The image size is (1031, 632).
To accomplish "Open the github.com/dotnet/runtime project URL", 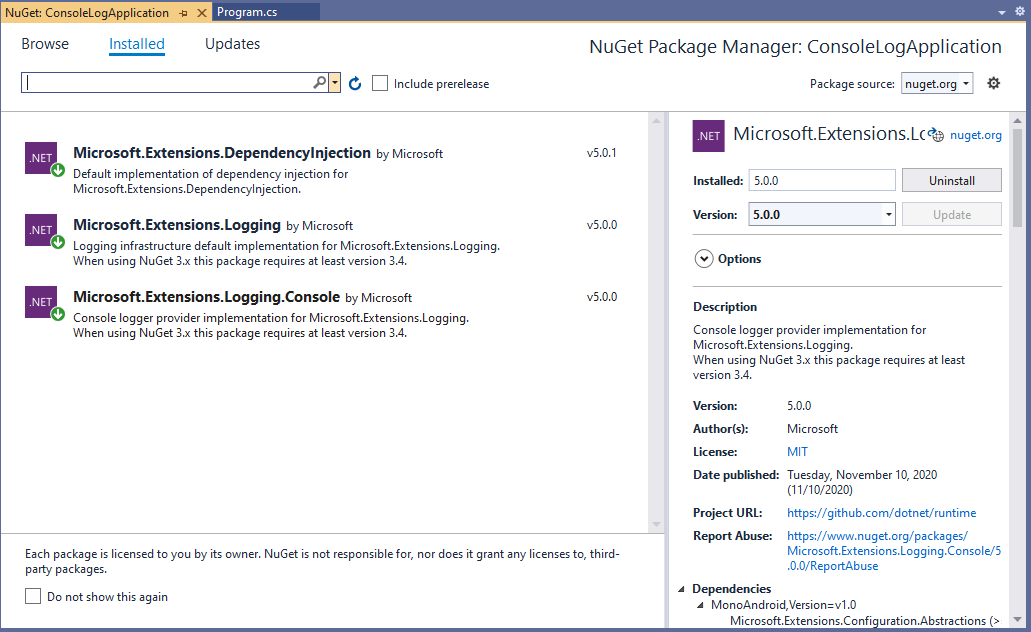I will pos(881,513).
